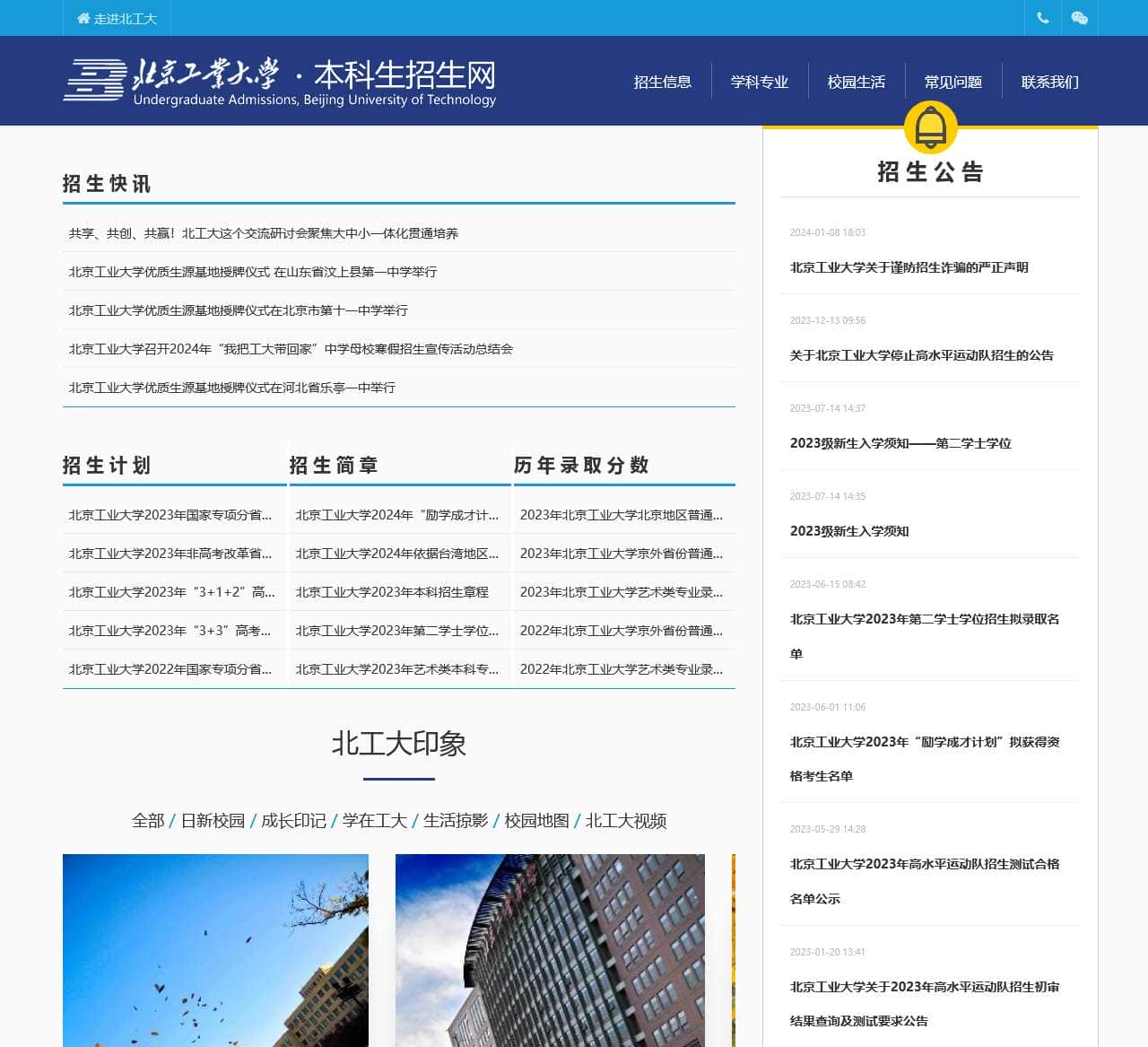Select the 学在工大 gallery filter
The height and width of the screenshot is (1047, 1148).
click(x=375, y=821)
